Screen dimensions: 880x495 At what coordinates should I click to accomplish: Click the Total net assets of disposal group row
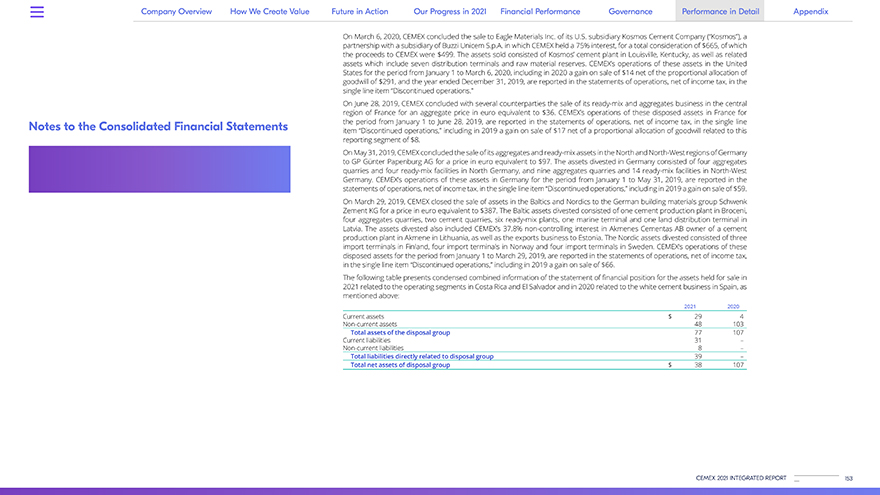pos(400,365)
